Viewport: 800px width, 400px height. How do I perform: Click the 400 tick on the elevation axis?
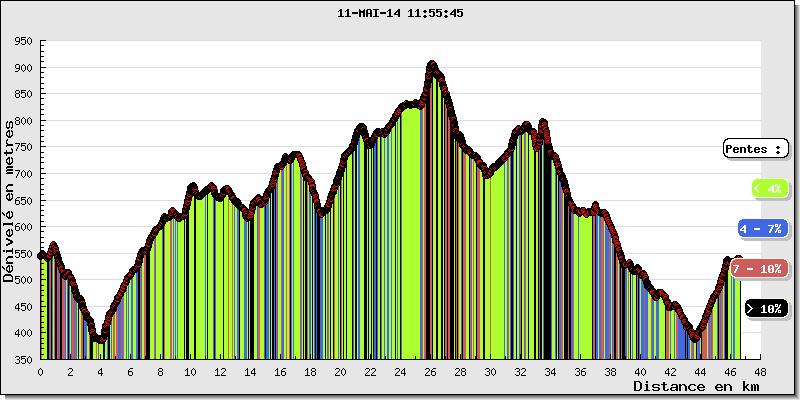(23, 333)
